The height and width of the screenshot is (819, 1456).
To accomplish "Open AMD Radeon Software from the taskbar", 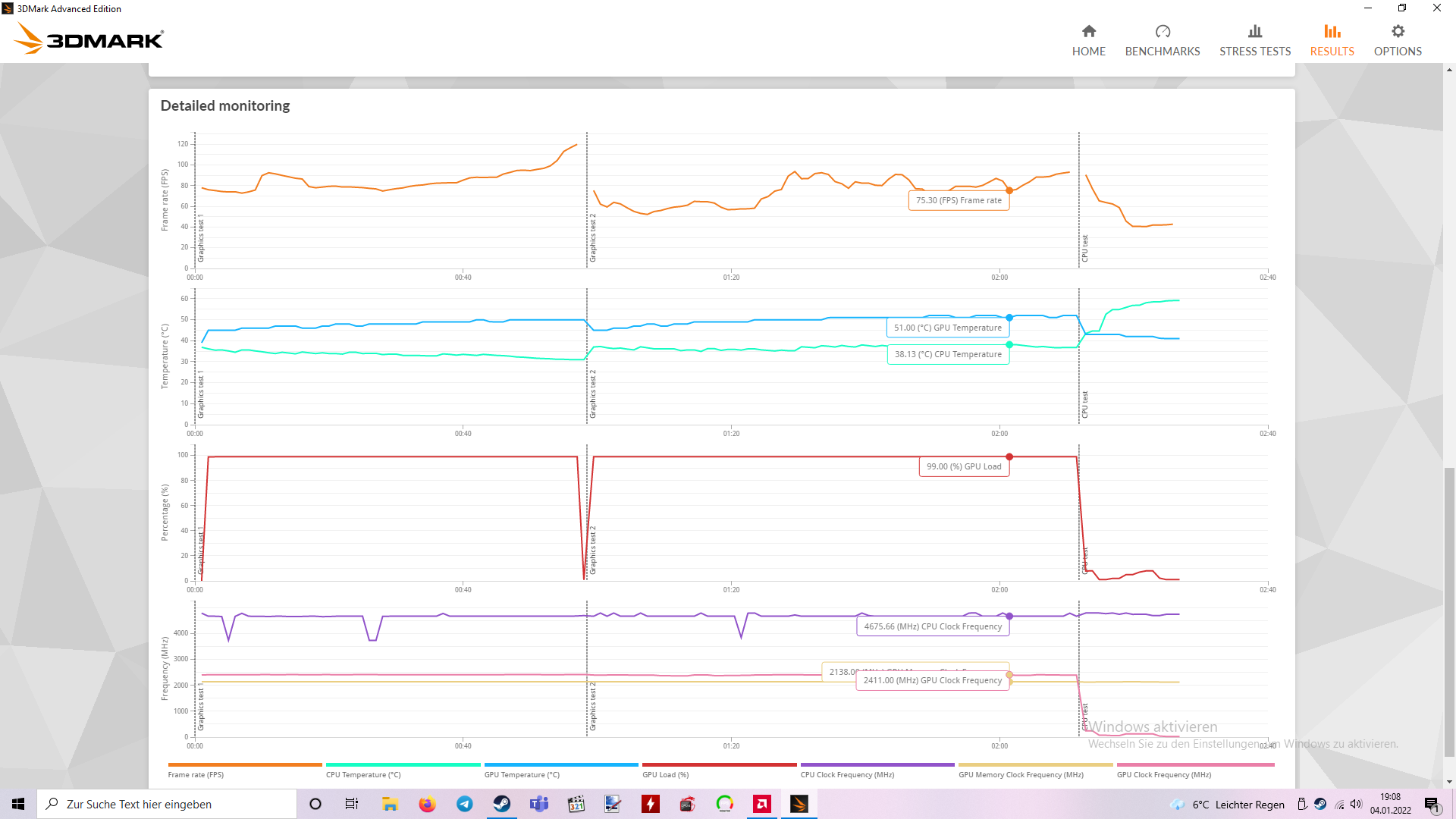I will pos(761,804).
